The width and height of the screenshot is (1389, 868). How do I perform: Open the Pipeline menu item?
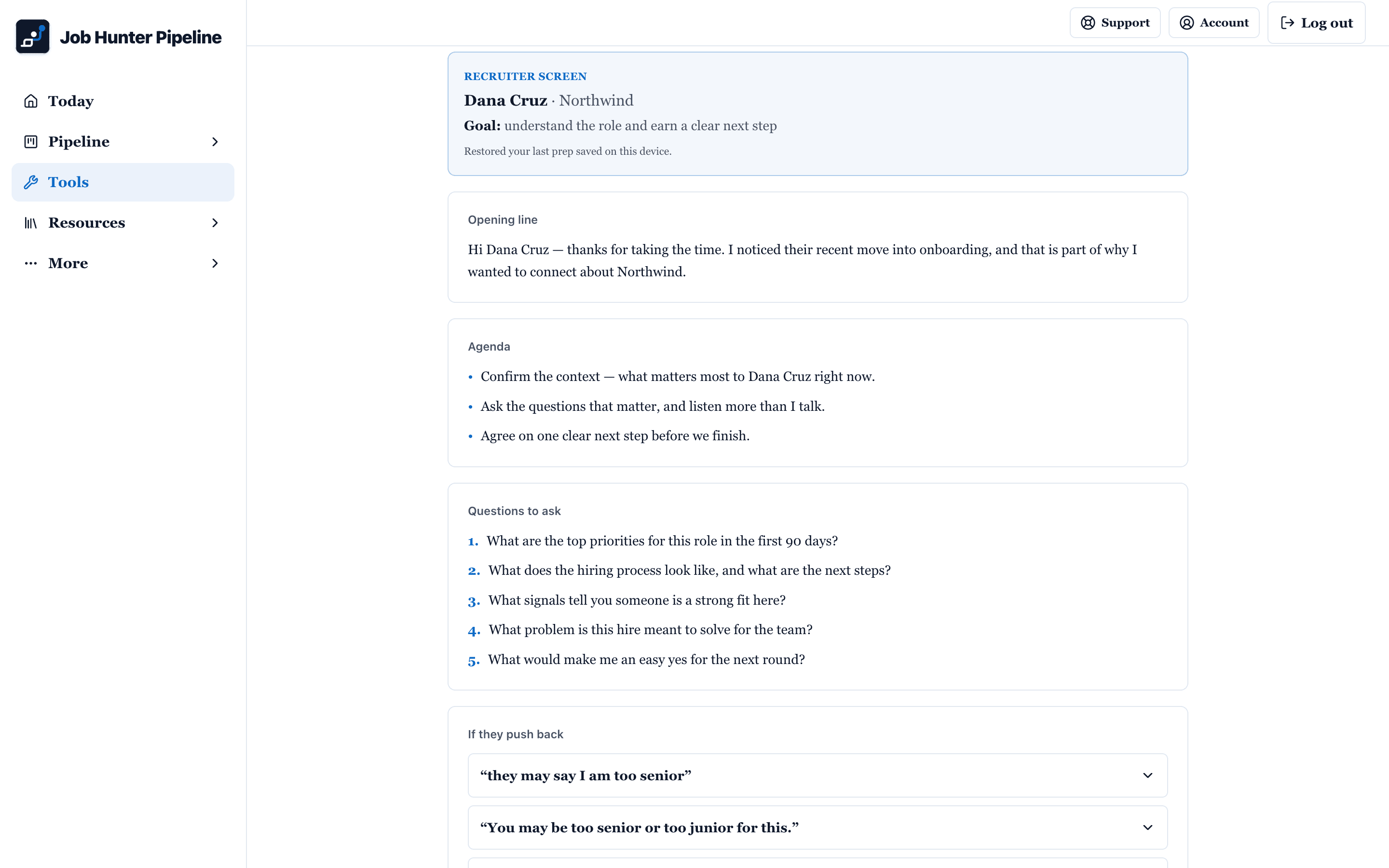click(123, 142)
